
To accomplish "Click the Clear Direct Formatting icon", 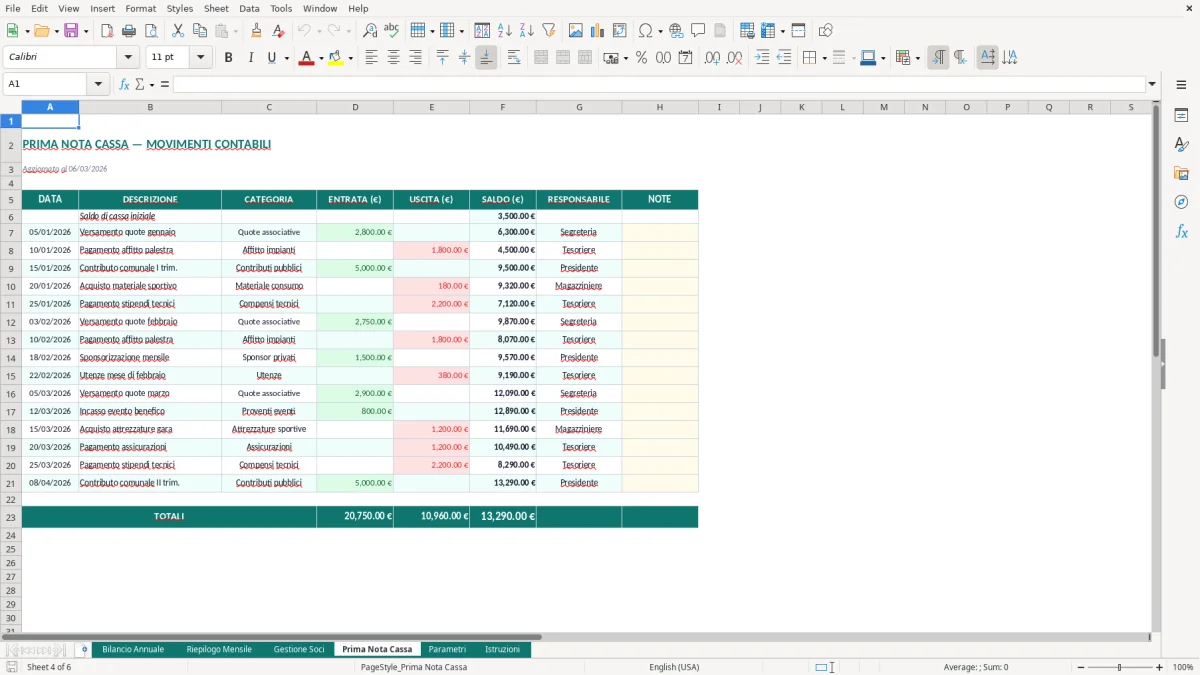I will point(277,31).
